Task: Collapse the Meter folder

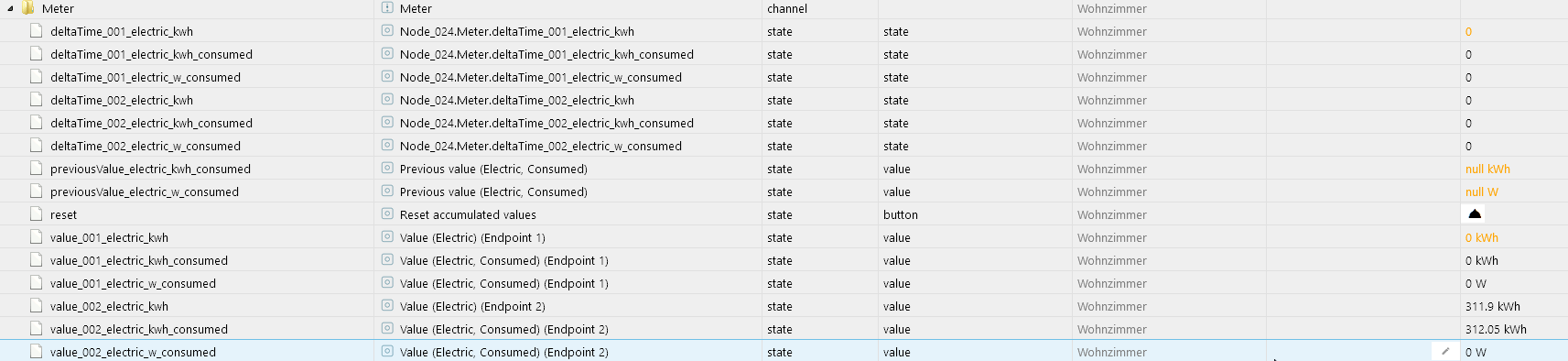Action: (x=10, y=8)
